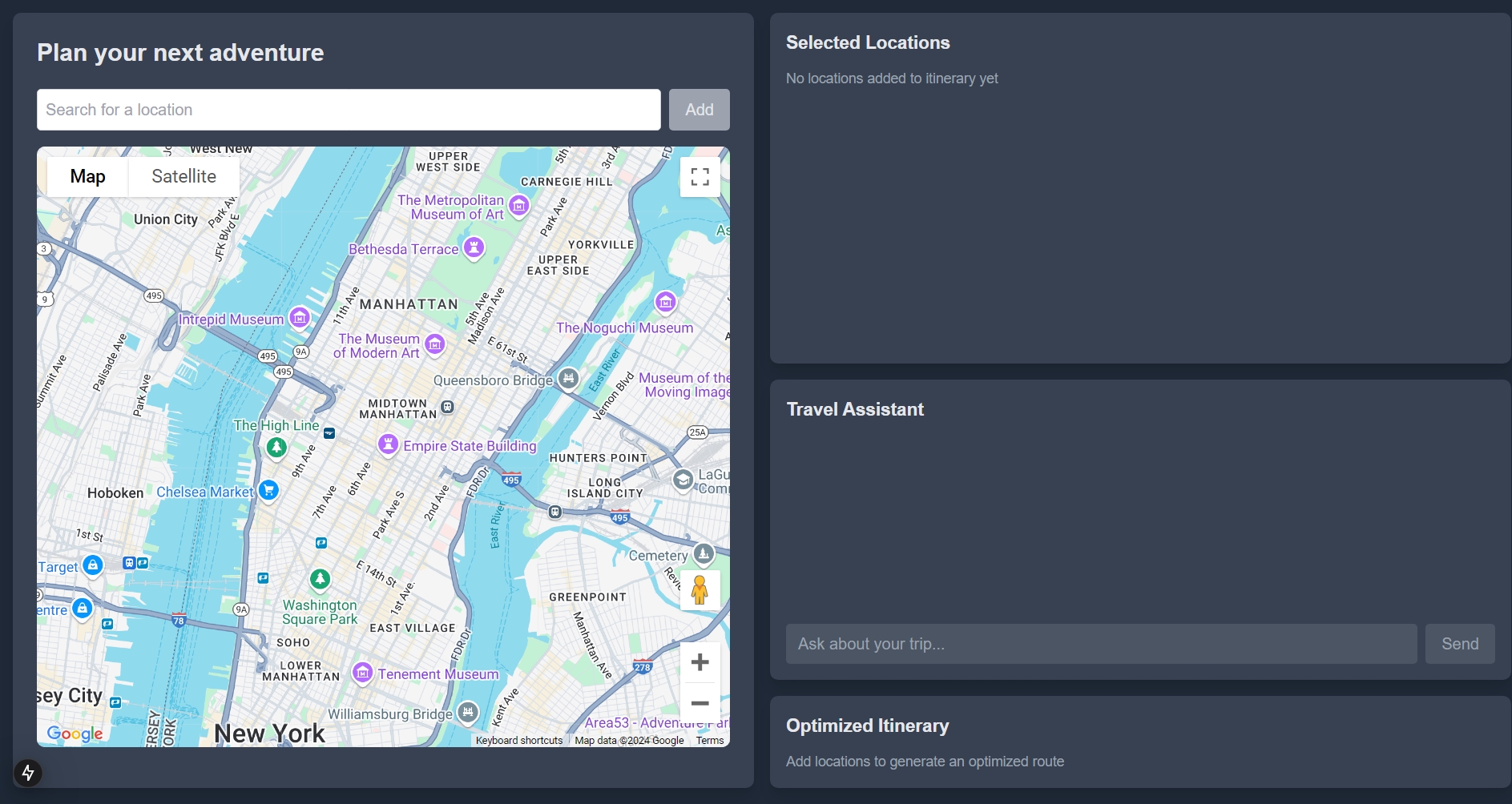Toggle fullscreen map view

[700, 177]
